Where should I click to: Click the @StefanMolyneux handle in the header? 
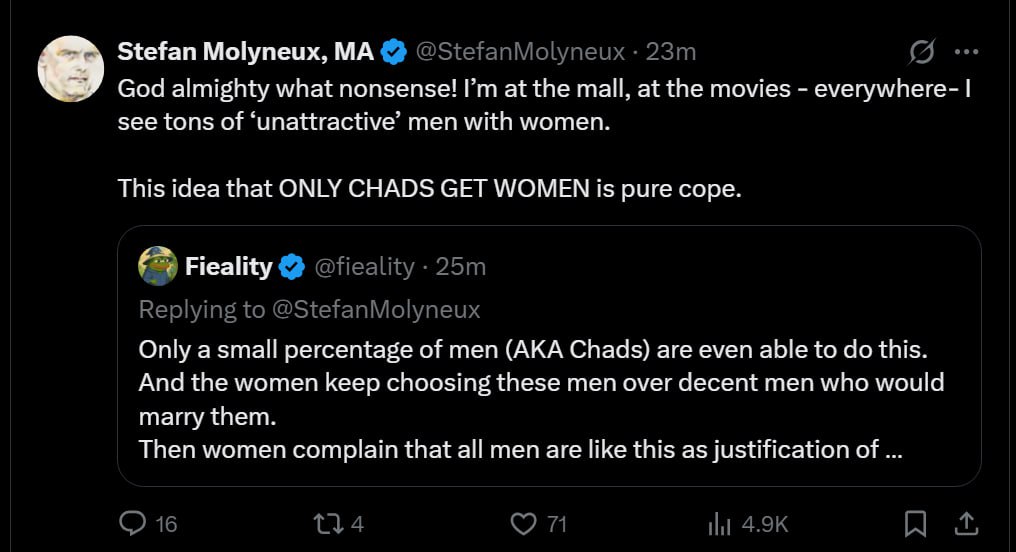click(x=519, y=51)
